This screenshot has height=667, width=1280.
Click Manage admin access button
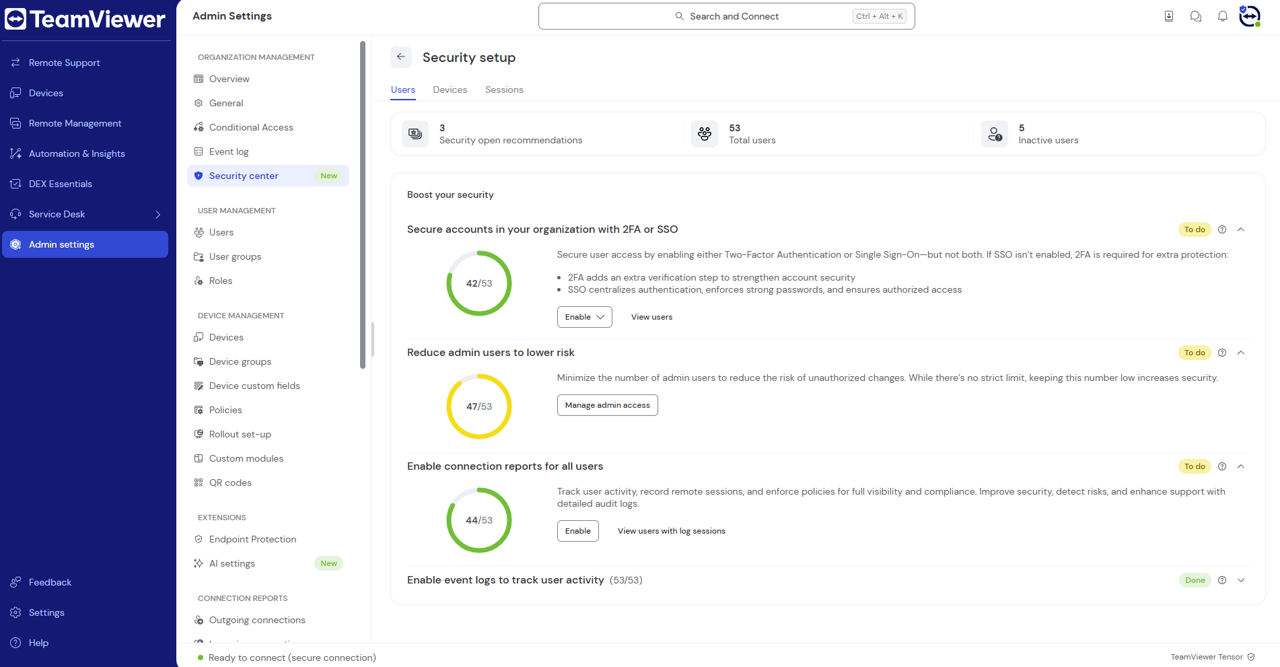point(607,405)
